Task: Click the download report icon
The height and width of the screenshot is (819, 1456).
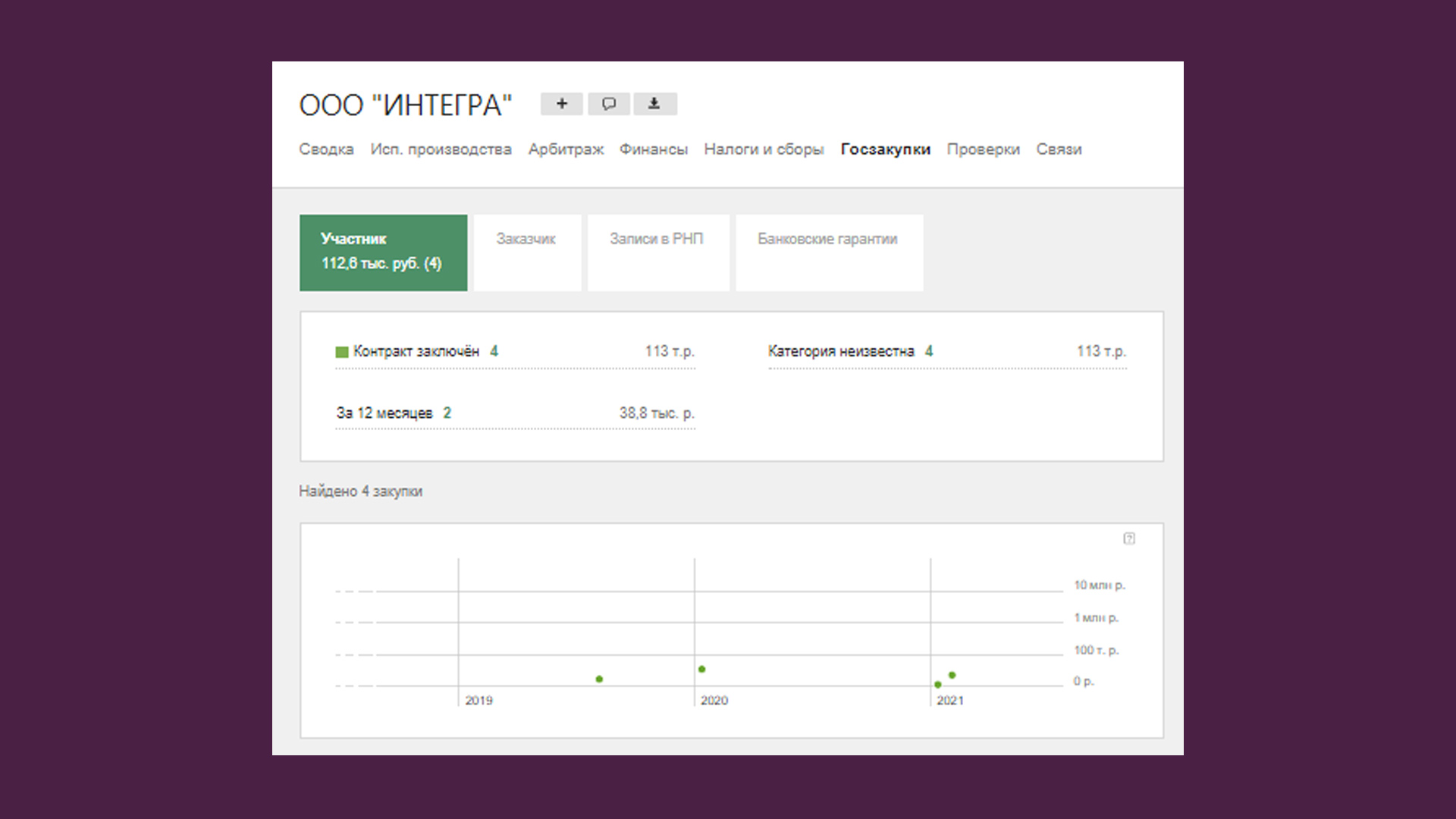Action: pyautogui.click(x=654, y=104)
